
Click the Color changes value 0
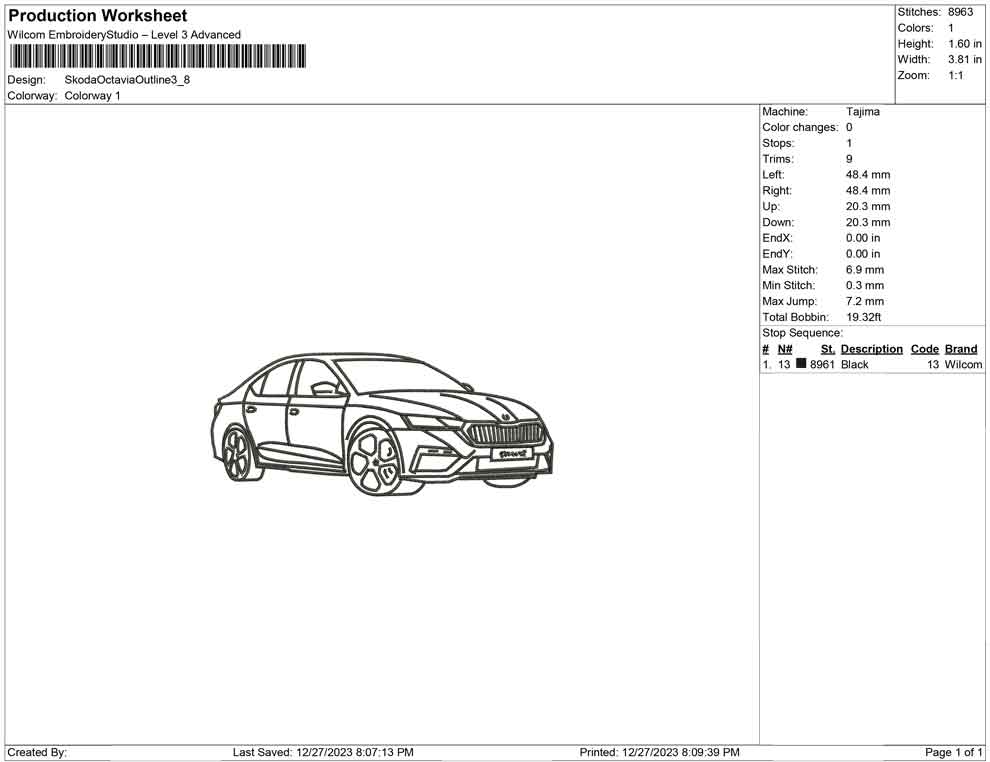tap(849, 128)
